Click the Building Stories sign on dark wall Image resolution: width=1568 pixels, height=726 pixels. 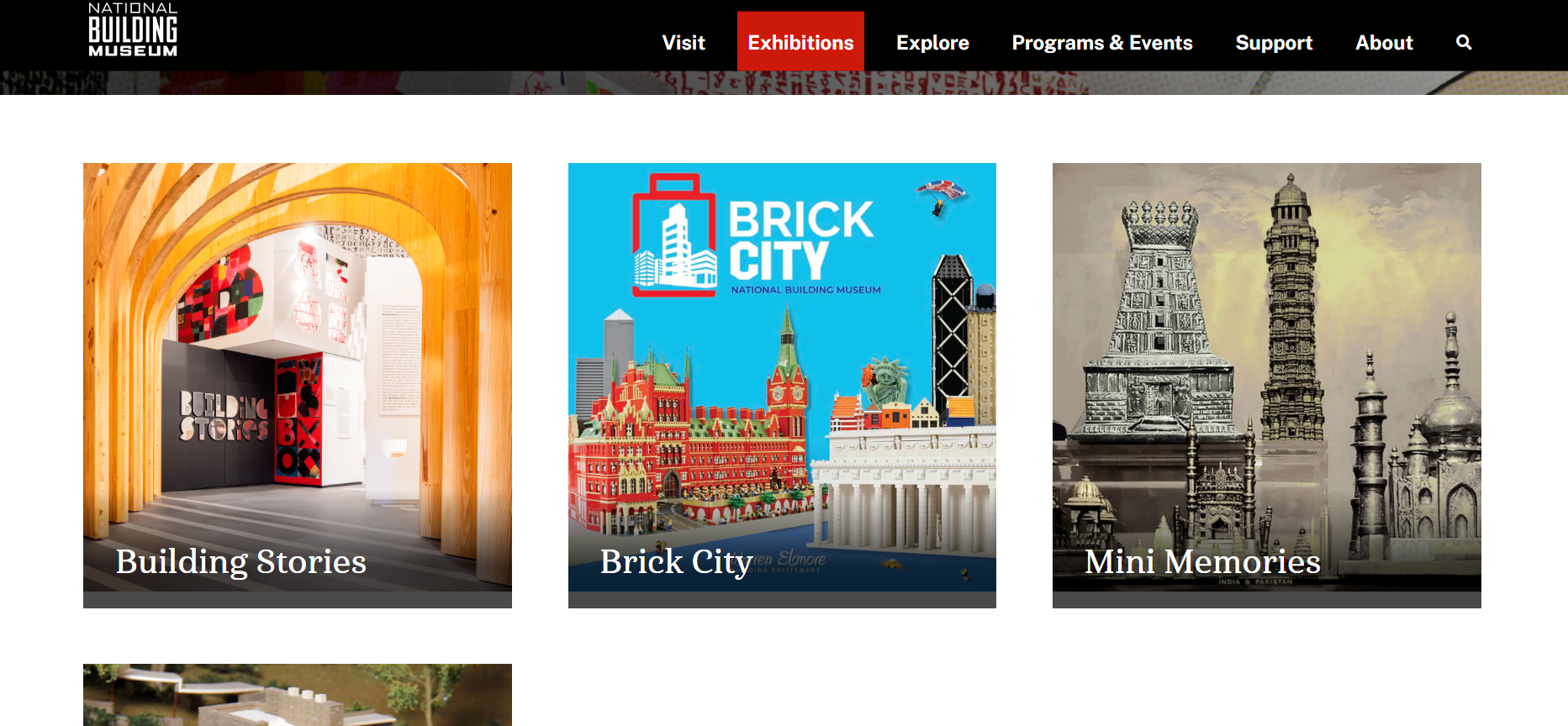[x=224, y=417]
